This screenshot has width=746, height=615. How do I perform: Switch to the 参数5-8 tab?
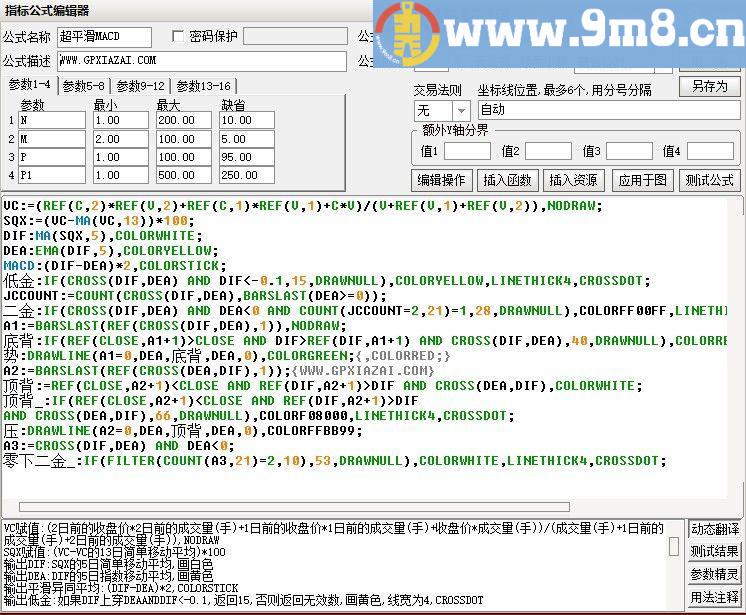pos(84,86)
